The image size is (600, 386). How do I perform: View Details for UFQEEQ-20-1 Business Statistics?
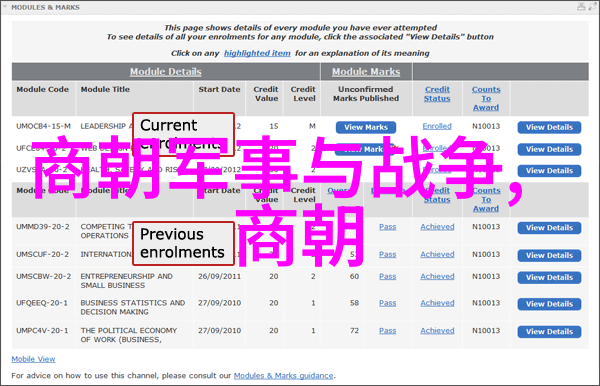[549, 304]
